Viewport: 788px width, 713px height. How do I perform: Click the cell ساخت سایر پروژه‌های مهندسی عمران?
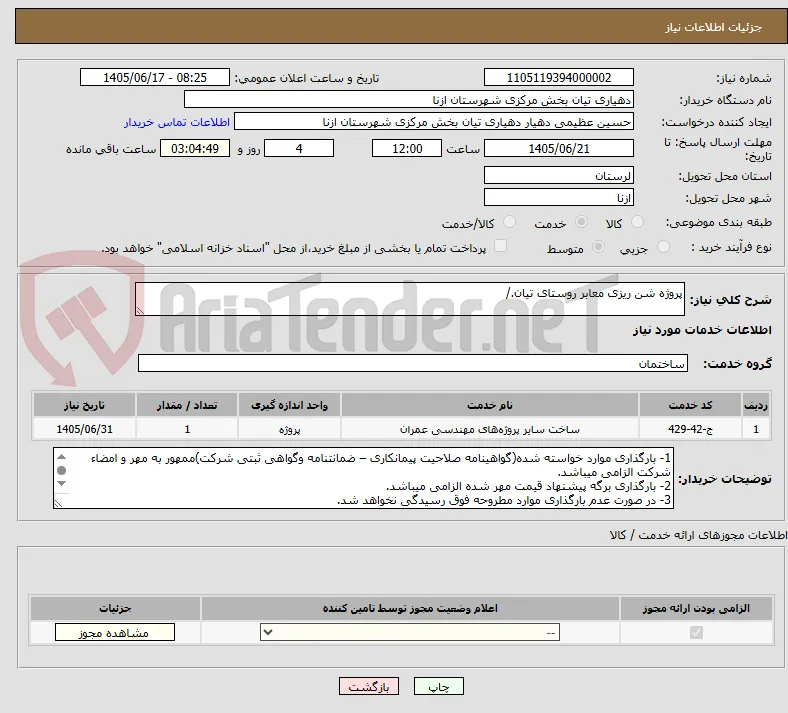pyautogui.click(x=490, y=429)
